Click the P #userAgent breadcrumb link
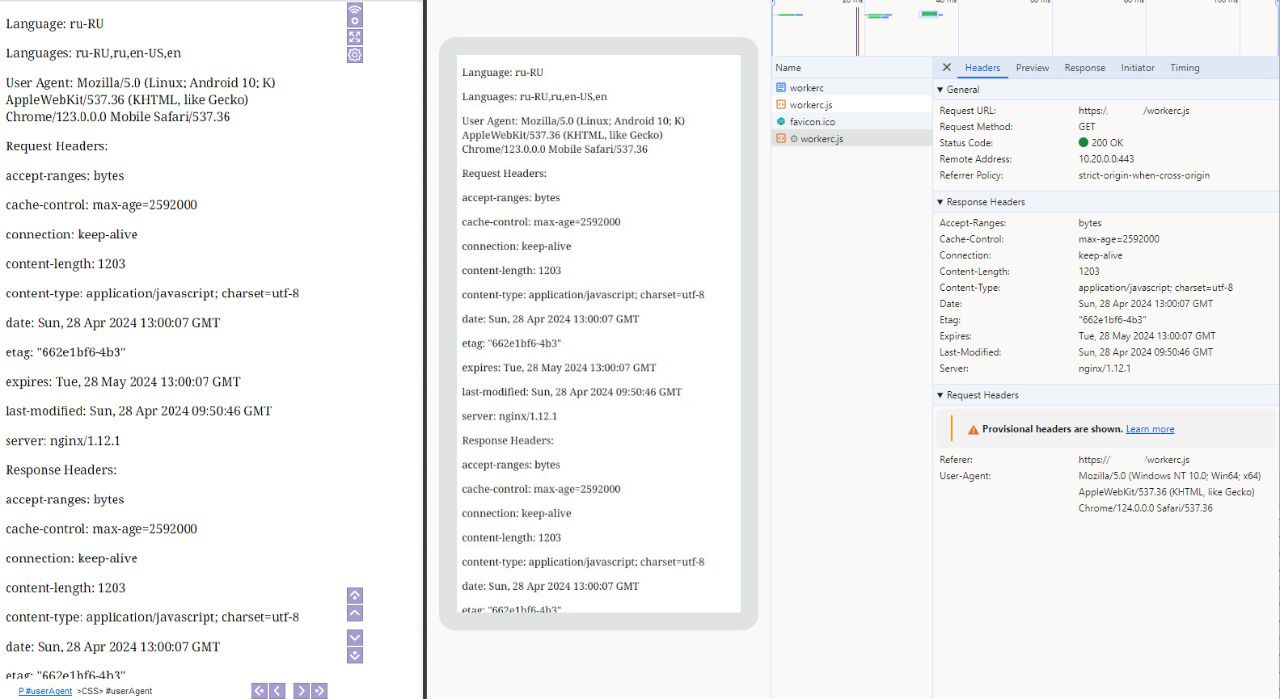Screen dimensions: 1280x699 pyautogui.click(x=45, y=691)
